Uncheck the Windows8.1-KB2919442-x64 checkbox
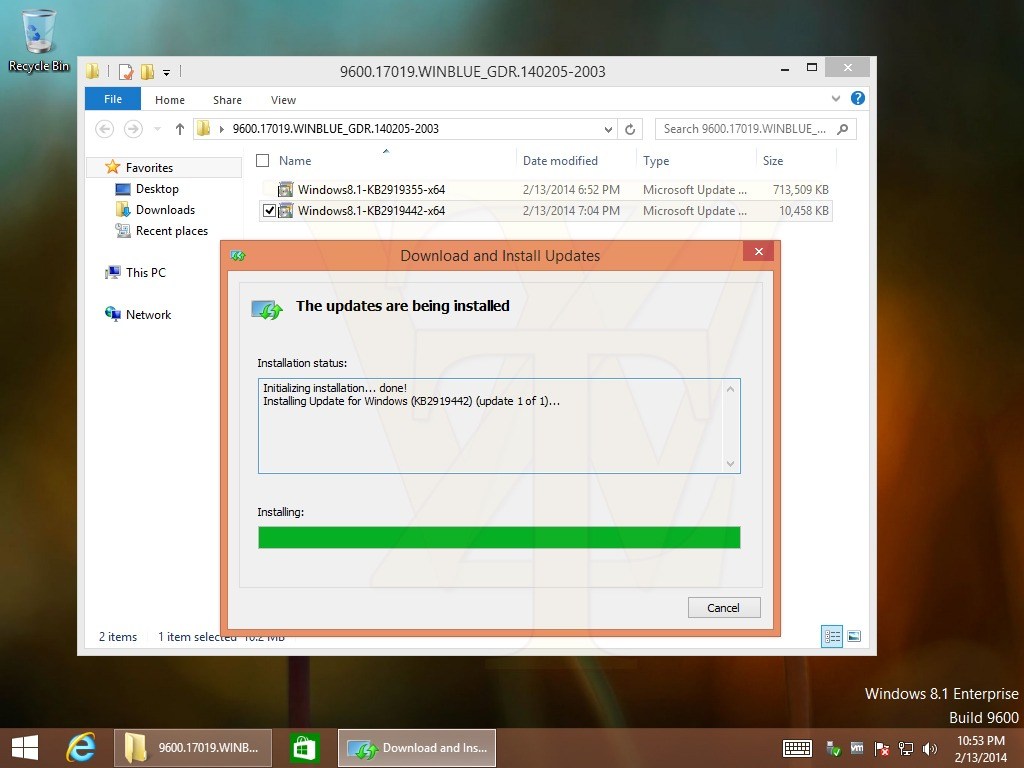The image size is (1024, 768). click(x=269, y=211)
